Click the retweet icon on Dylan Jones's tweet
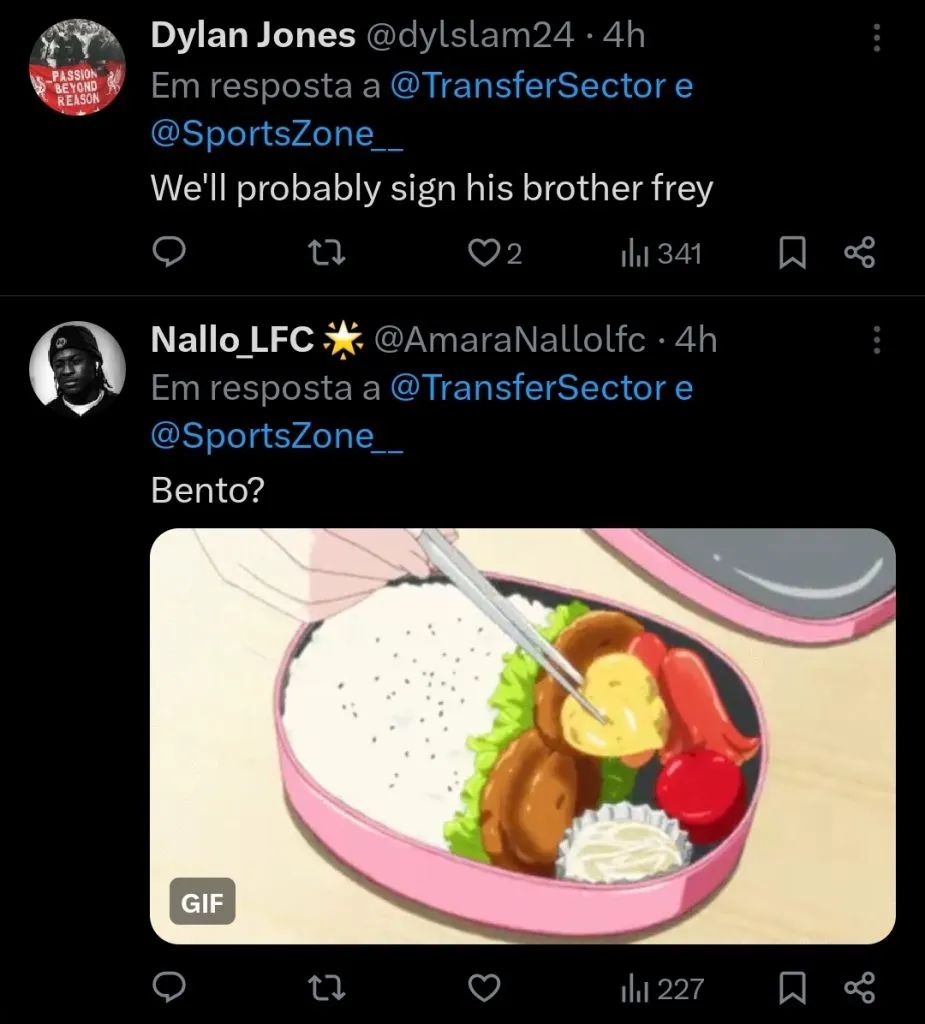Viewport: 925px width, 1024px height. pyautogui.click(x=325, y=253)
